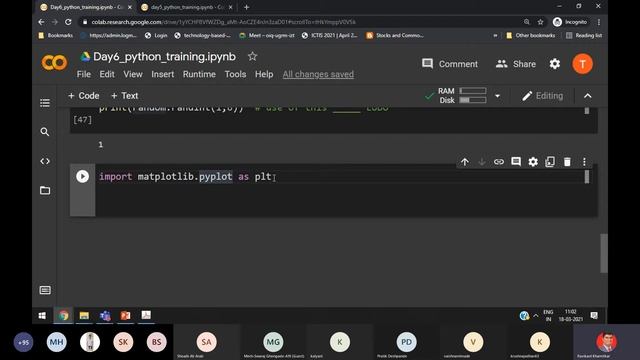Open the Windows notification center

click(594, 316)
